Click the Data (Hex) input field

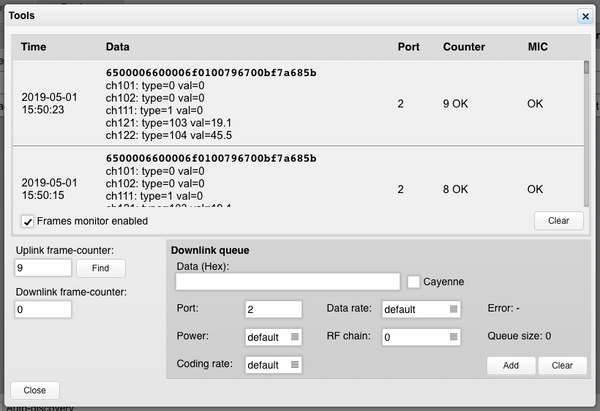tap(288, 282)
